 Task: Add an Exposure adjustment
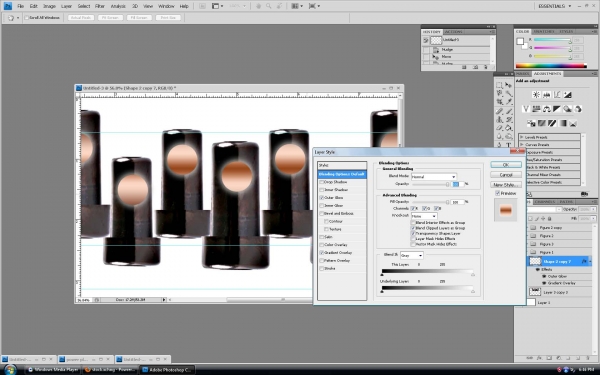click(567, 95)
